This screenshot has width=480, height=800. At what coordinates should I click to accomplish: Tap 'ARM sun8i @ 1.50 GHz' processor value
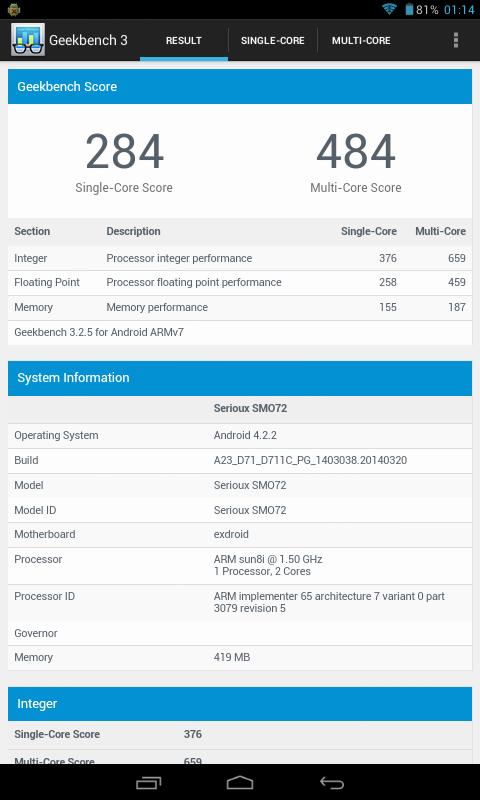pyautogui.click(x=268, y=559)
